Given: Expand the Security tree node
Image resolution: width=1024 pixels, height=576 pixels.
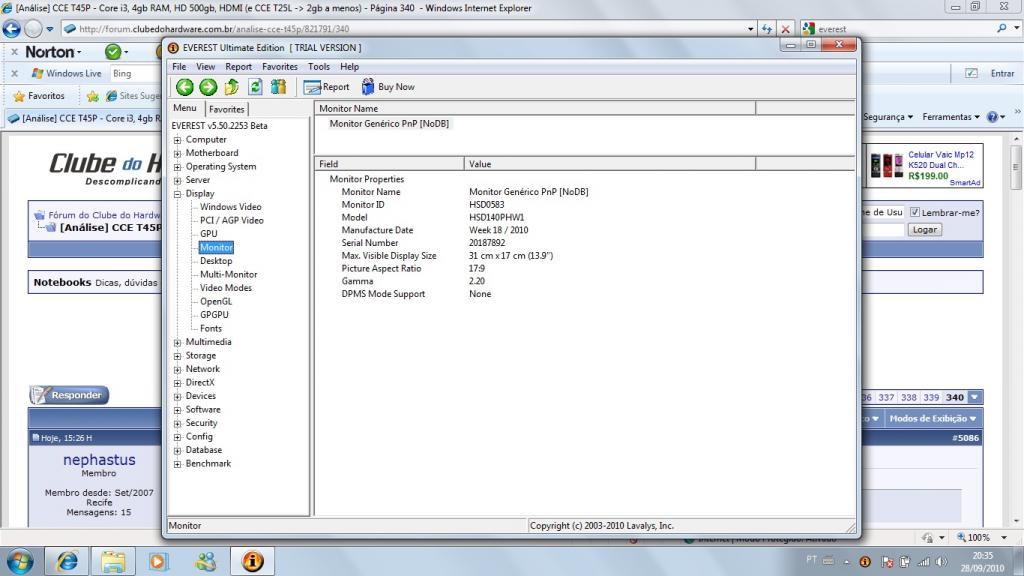Looking at the screenshot, I should tap(178, 423).
